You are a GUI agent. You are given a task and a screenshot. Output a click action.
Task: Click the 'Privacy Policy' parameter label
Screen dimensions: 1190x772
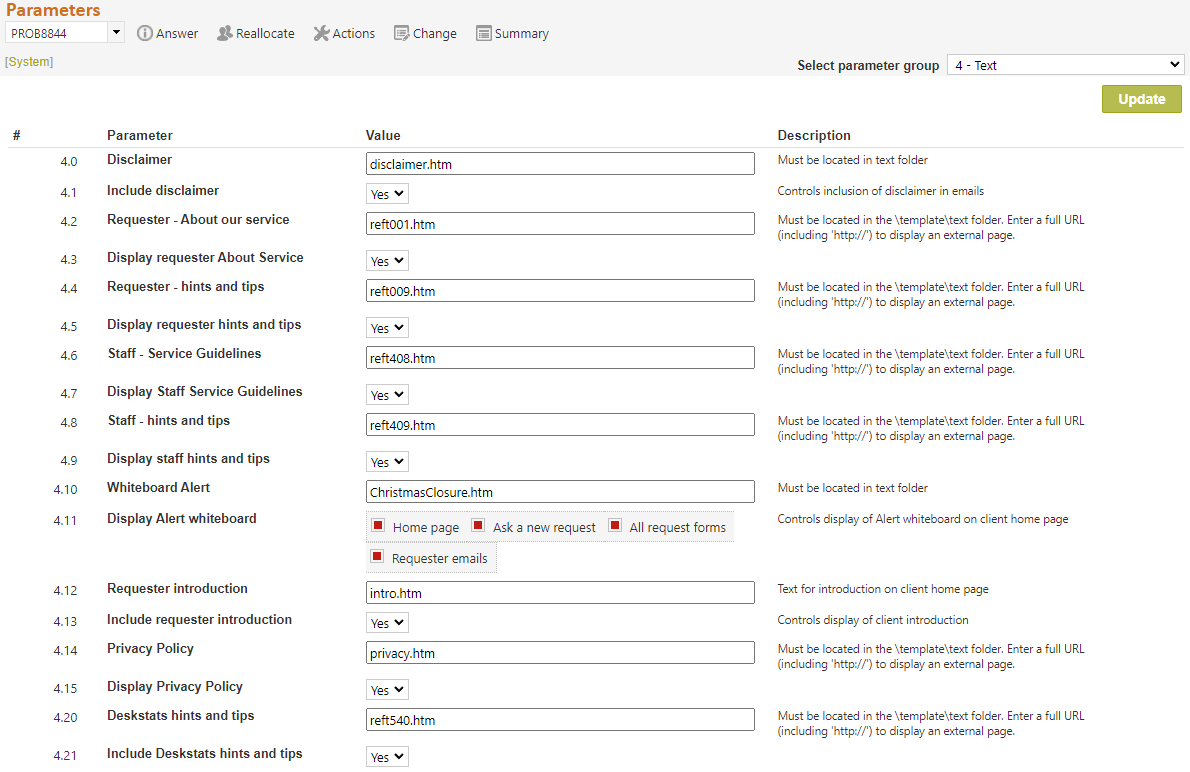(x=150, y=648)
